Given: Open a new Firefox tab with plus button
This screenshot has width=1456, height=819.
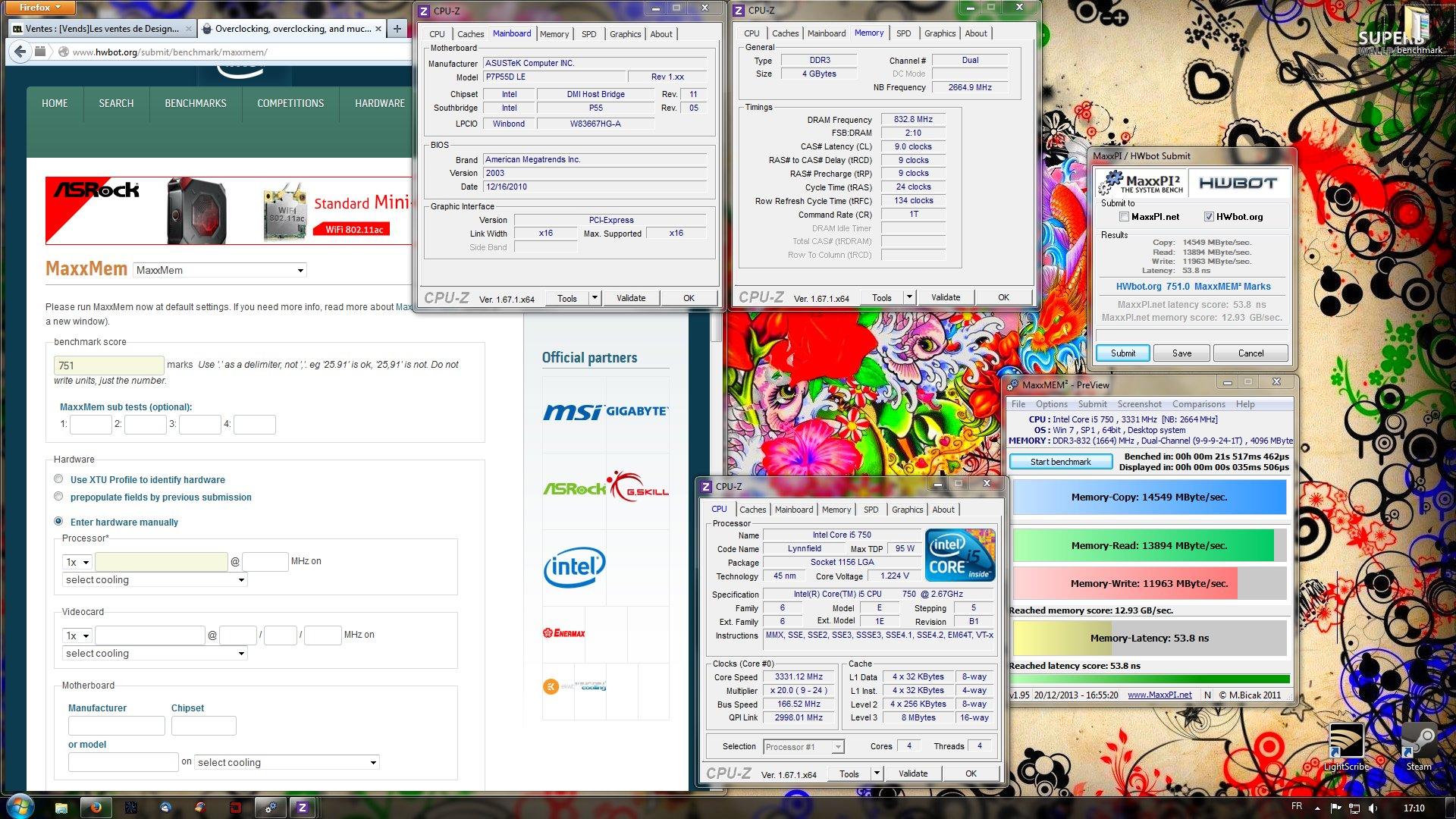Looking at the screenshot, I should pos(397,29).
